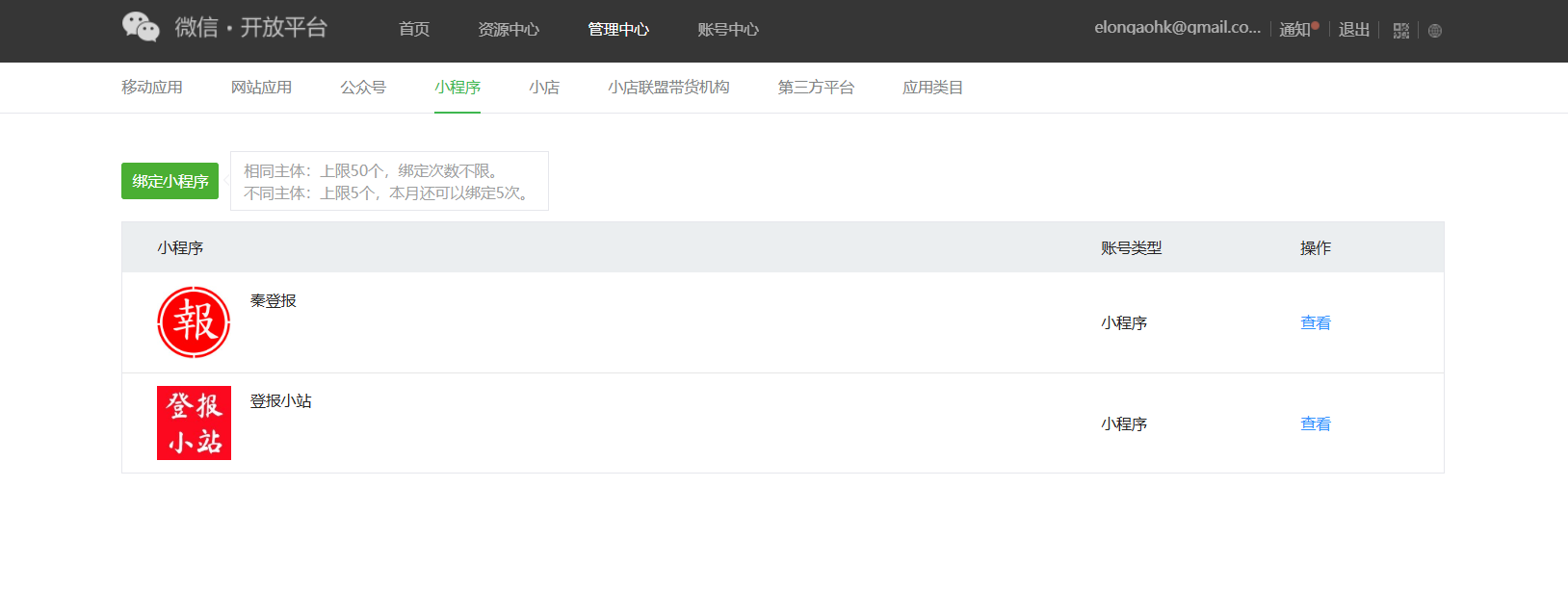Image resolution: width=1568 pixels, height=615 pixels.
Task: Click 小程序 account type in 秦登报 row
Action: tap(1124, 323)
